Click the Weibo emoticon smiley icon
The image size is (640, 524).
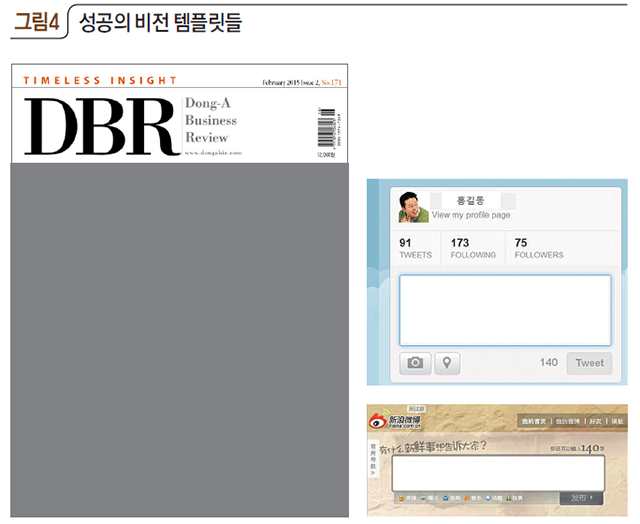coord(402,498)
